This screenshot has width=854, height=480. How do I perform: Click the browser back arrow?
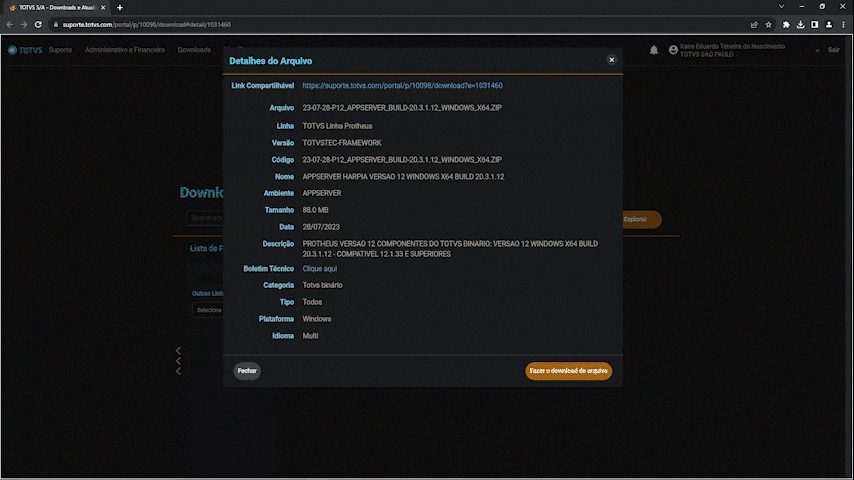(x=10, y=25)
